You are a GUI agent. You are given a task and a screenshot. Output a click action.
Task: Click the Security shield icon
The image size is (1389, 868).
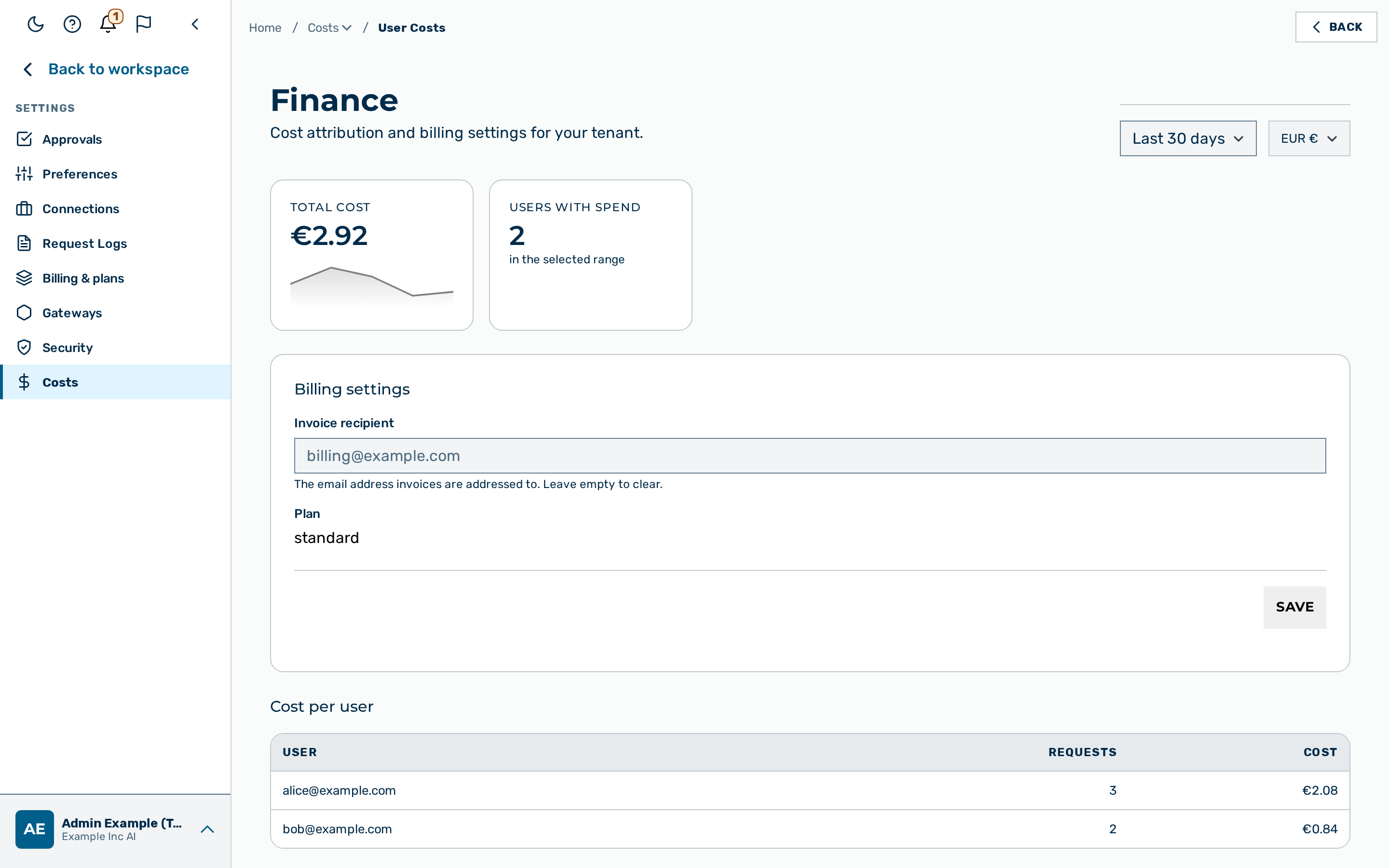(24, 347)
